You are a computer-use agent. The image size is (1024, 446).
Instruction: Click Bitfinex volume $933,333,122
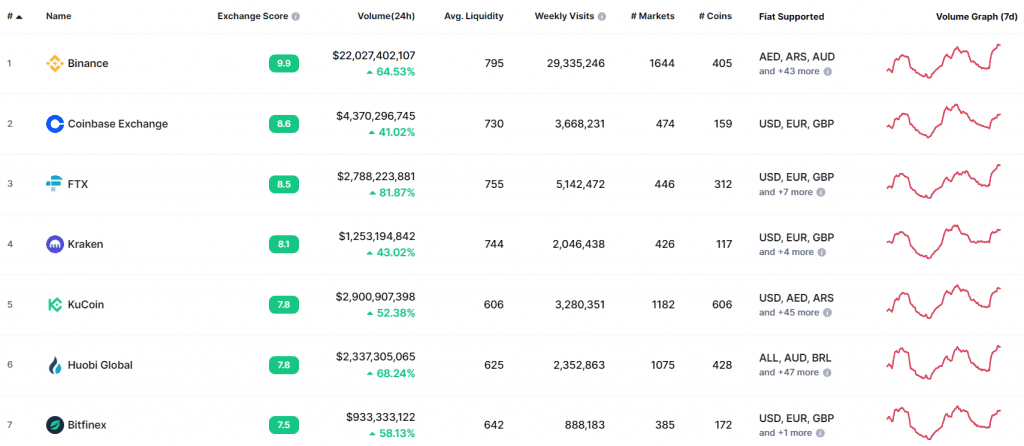(381, 417)
